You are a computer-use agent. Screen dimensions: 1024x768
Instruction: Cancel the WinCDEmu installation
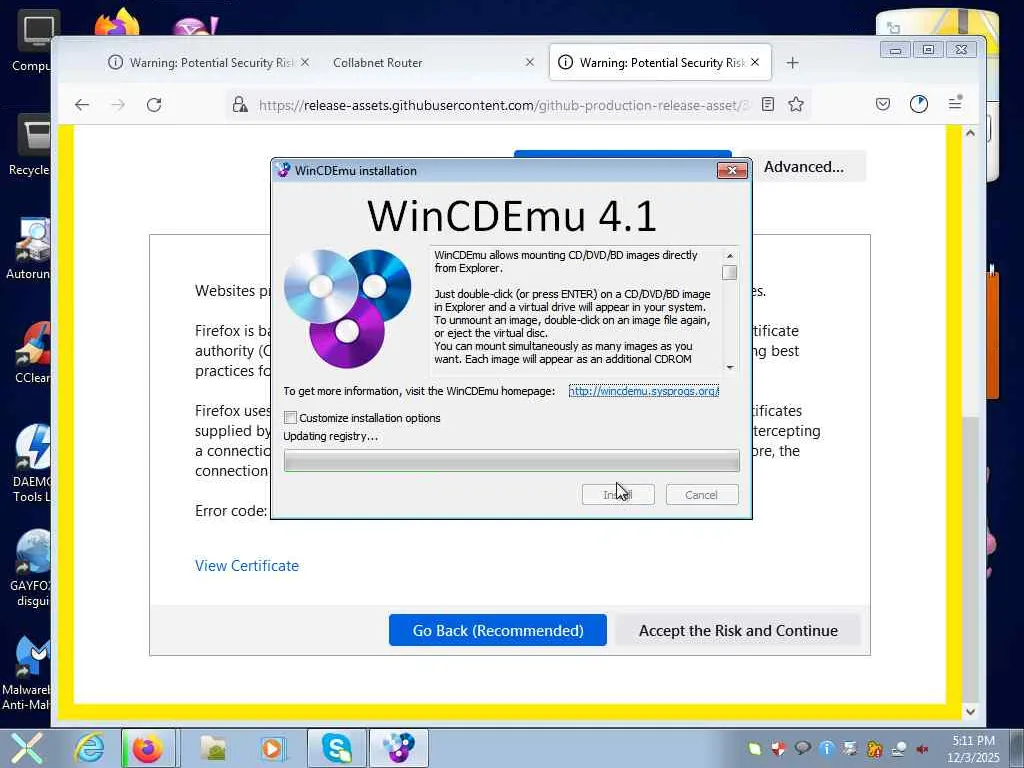702,494
